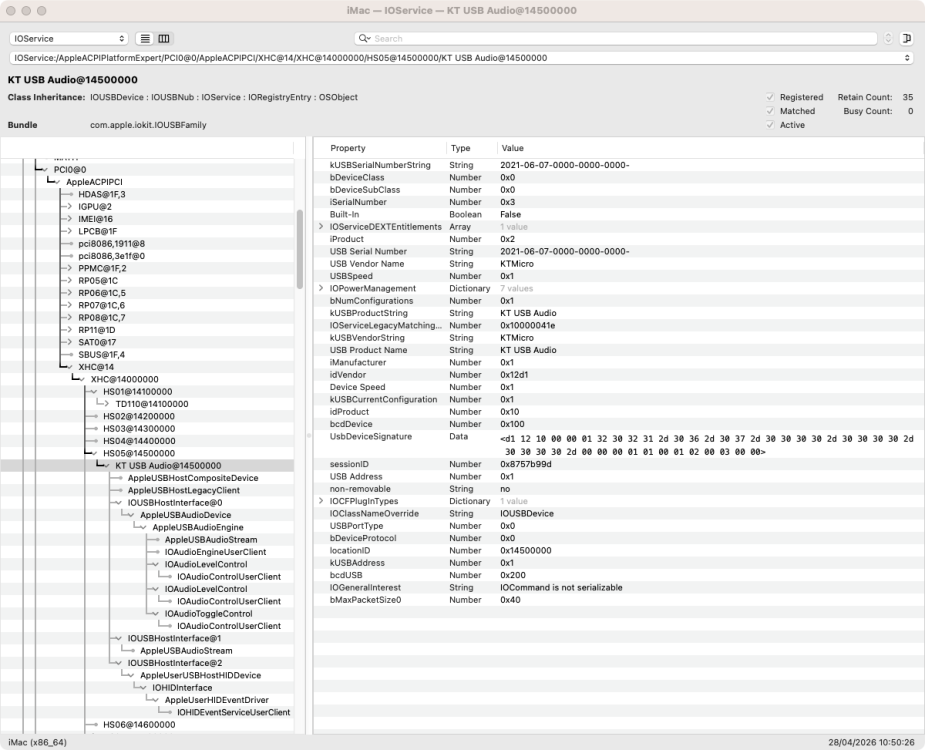This screenshot has width=925, height=750.
Task: Switch to column browser view icon
Action: point(164,38)
